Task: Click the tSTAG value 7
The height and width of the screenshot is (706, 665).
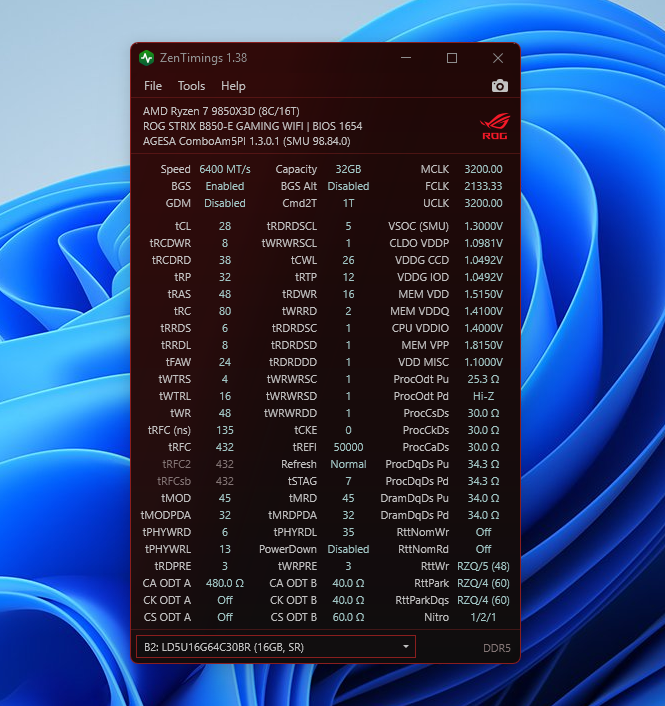Action: point(348,481)
